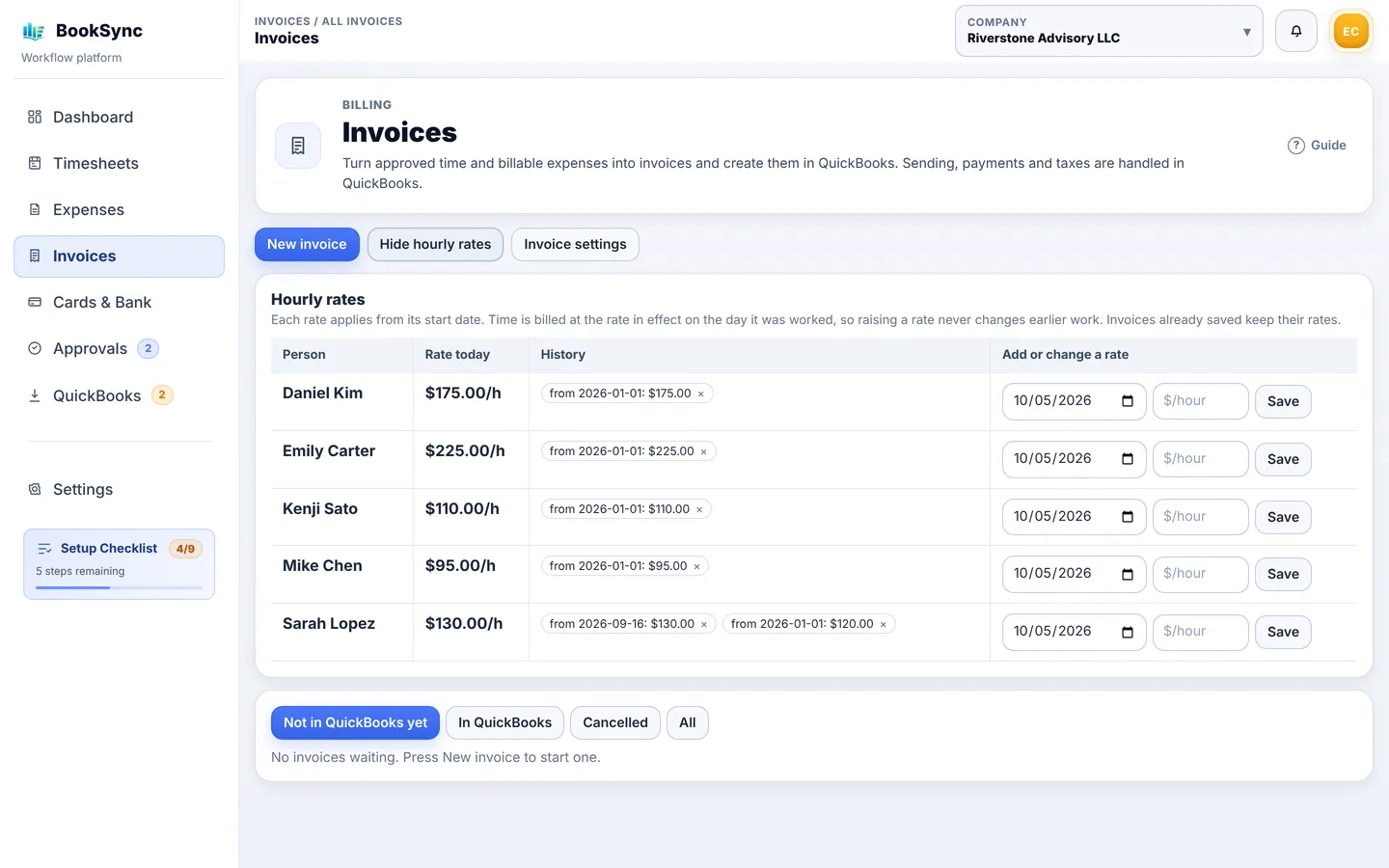Open calendar picker in Sarah Lopez's row

pyautogui.click(x=1127, y=632)
